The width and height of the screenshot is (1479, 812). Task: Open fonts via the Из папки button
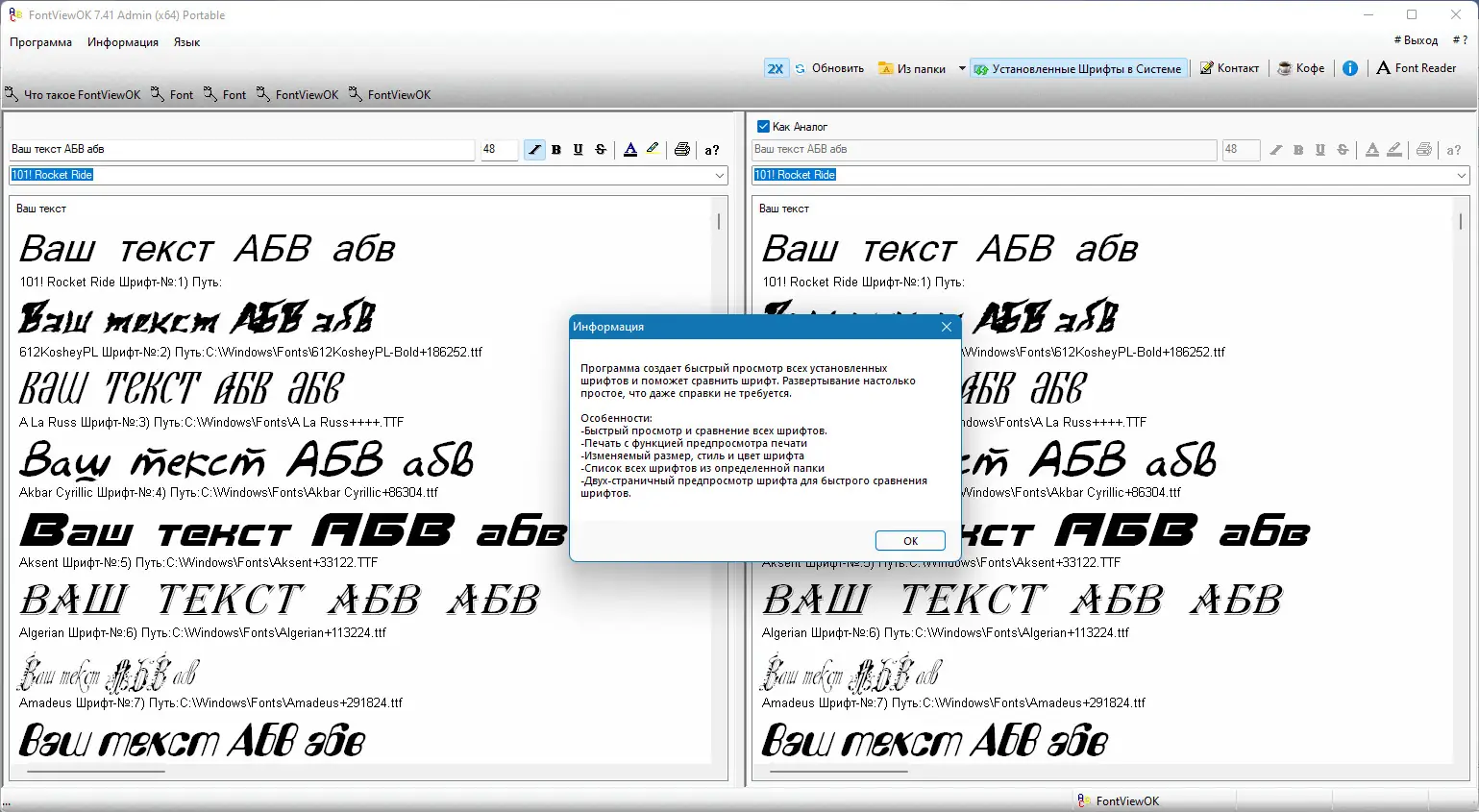point(912,68)
